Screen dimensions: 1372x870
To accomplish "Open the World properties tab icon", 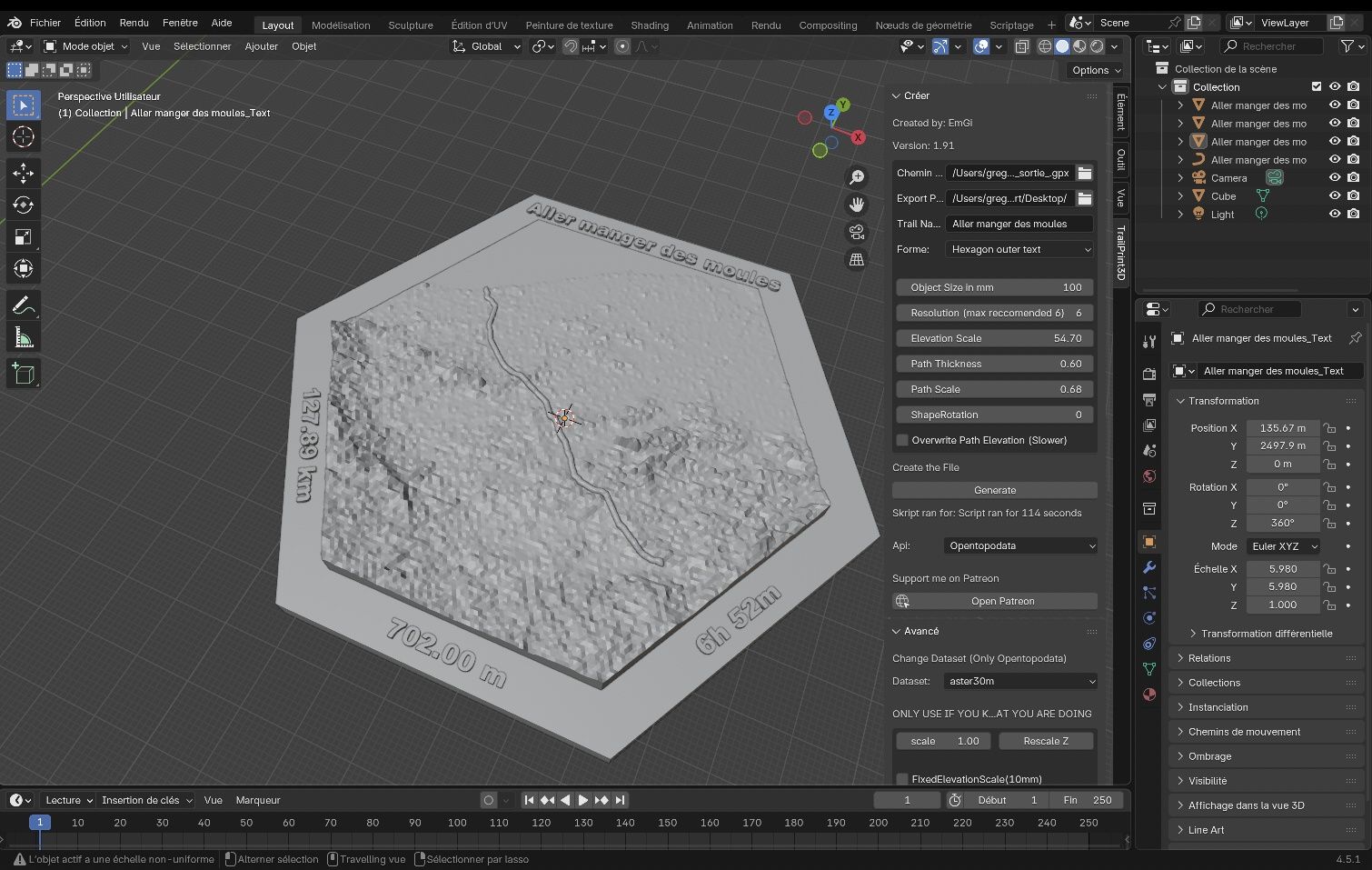I will pyautogui.click(x=1149, y=476).
